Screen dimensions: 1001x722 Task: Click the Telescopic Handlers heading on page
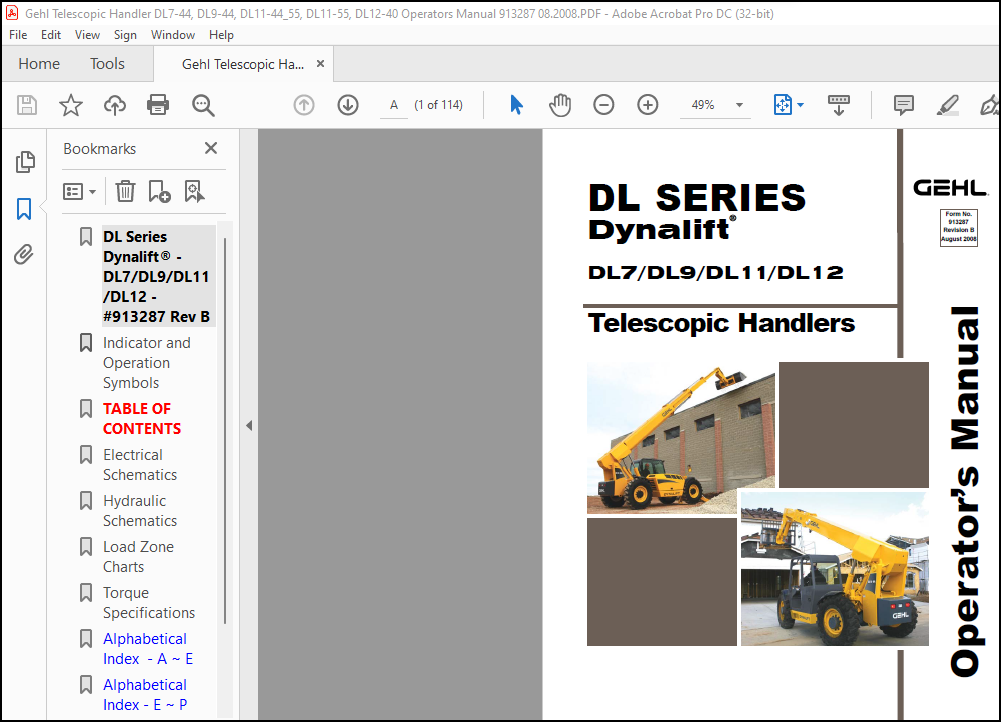pos(721,324)
